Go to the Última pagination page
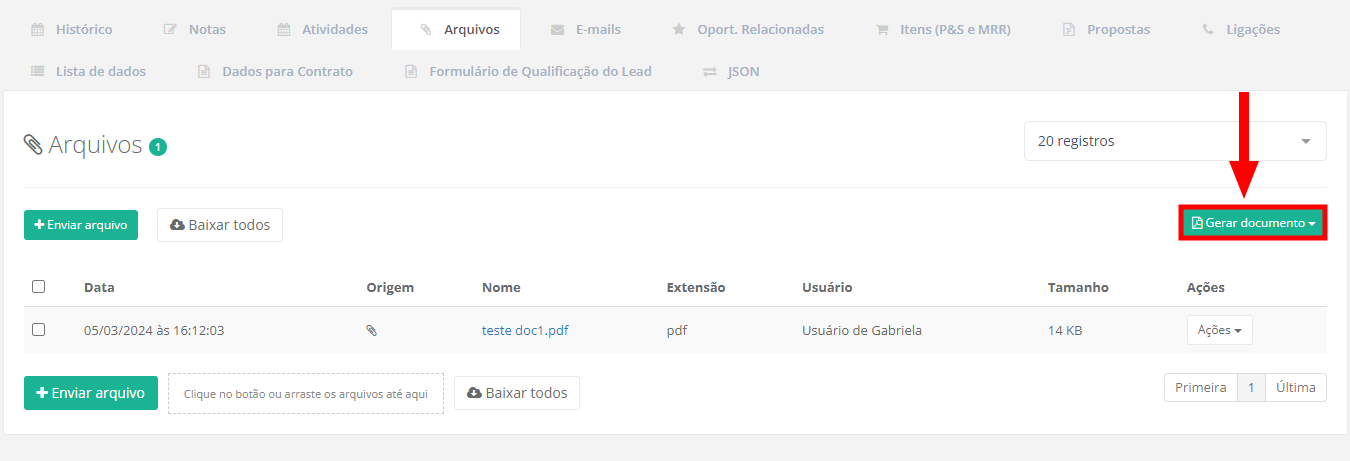This screenshot has width=1350, height=461. point(1296,388)
